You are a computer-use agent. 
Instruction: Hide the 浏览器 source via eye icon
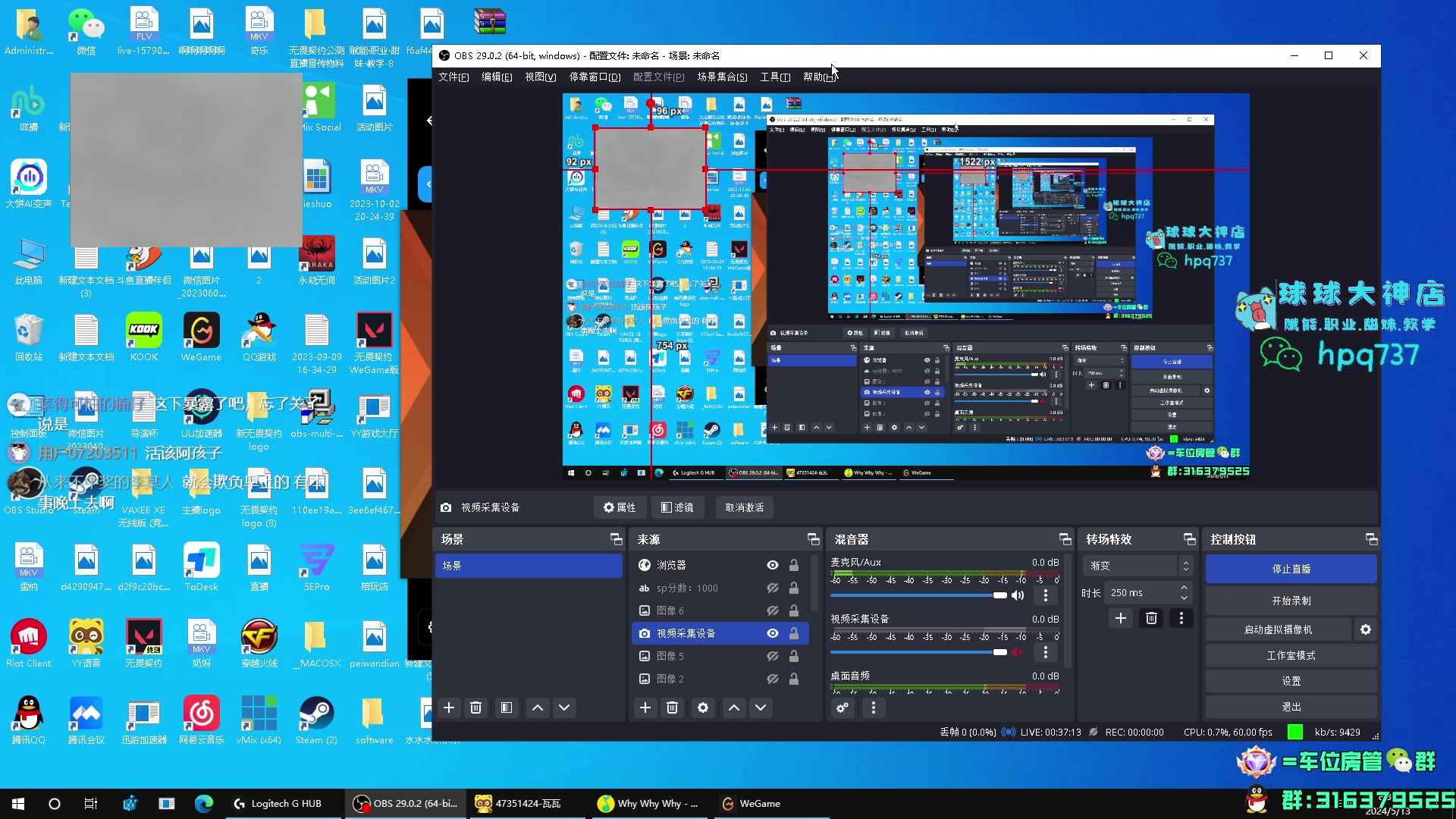click(773, 565)
